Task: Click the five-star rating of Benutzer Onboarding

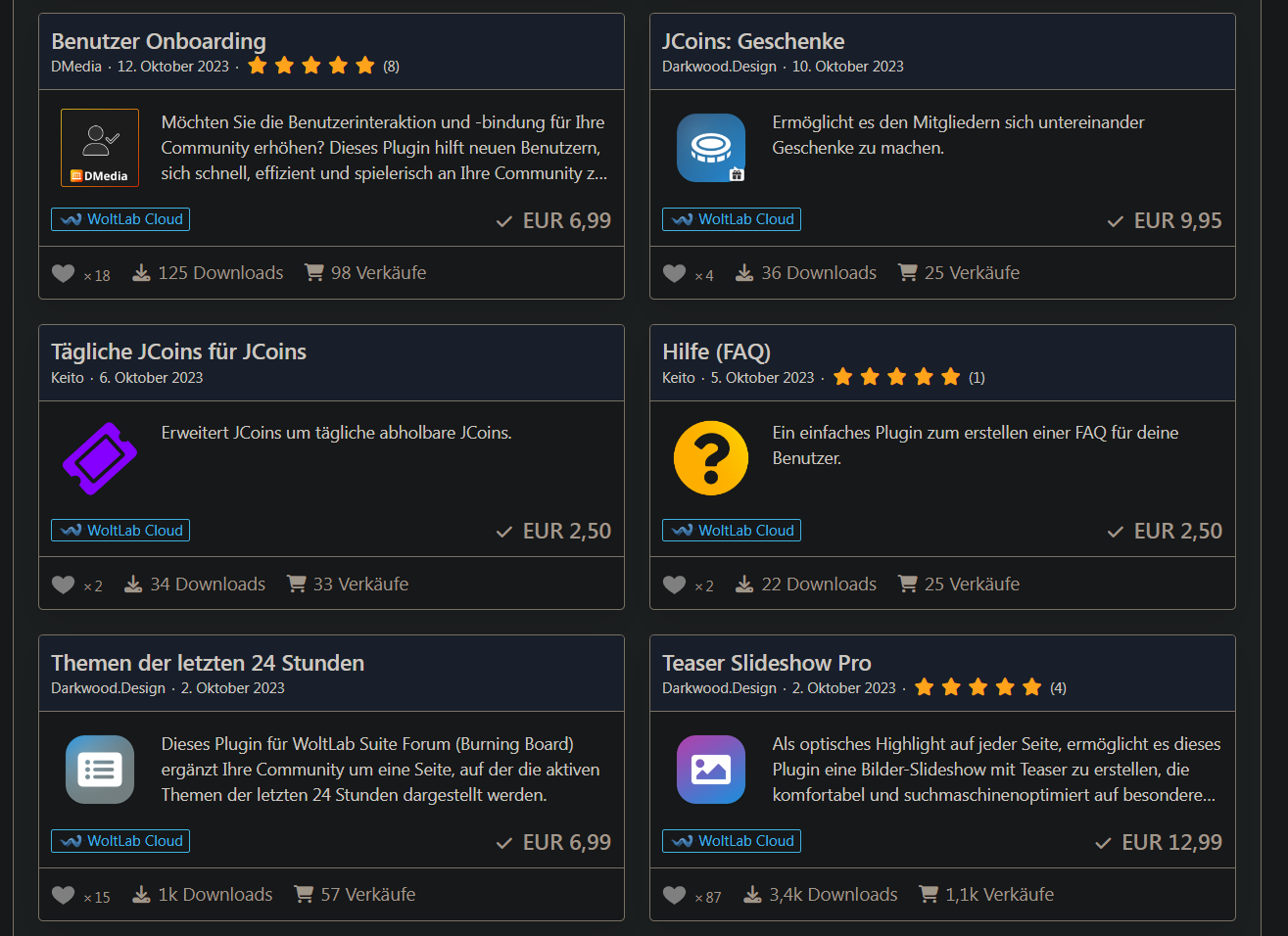Action: (310, 67)
